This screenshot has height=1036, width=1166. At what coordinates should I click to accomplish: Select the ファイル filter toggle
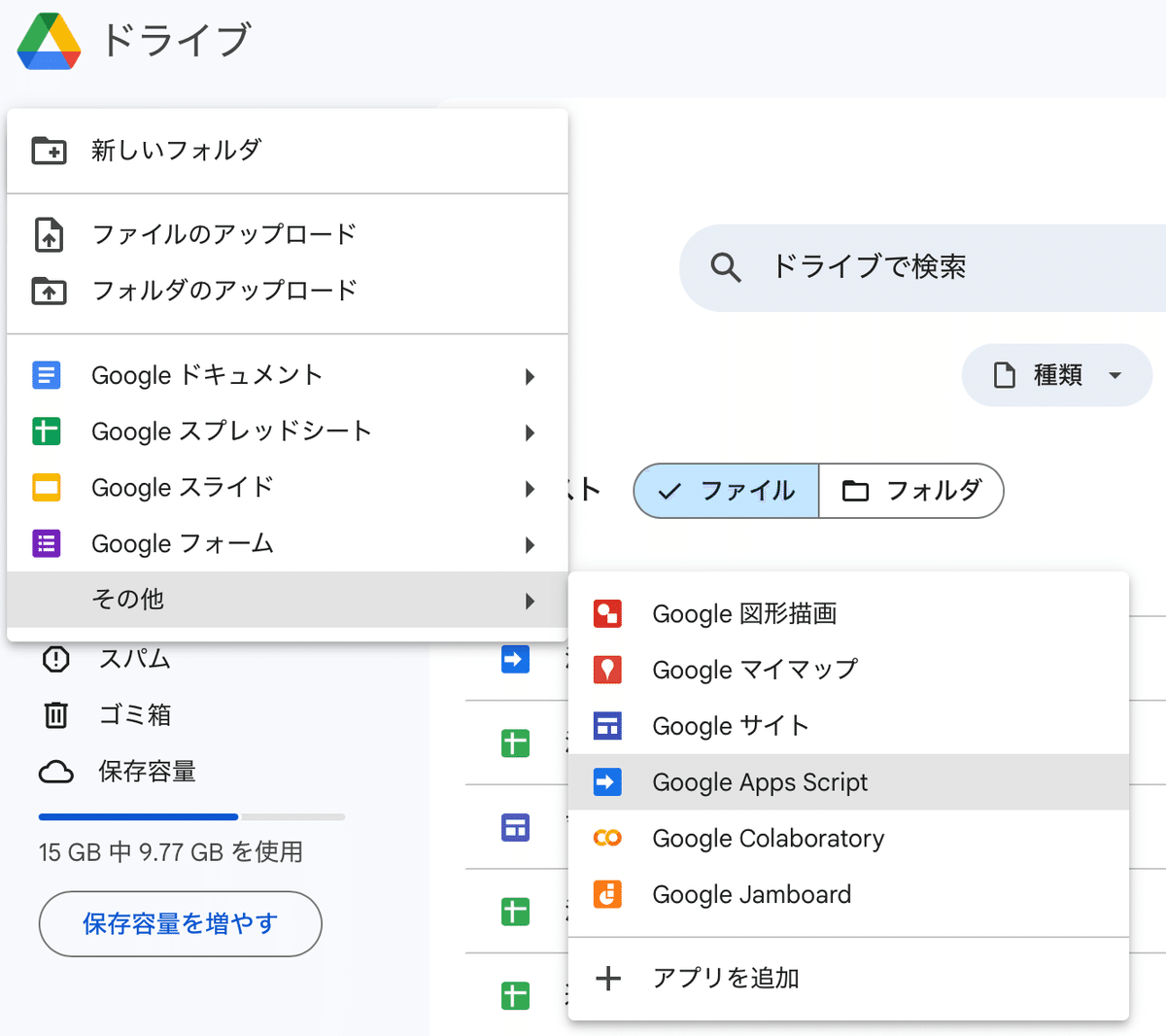coord(726,491)
